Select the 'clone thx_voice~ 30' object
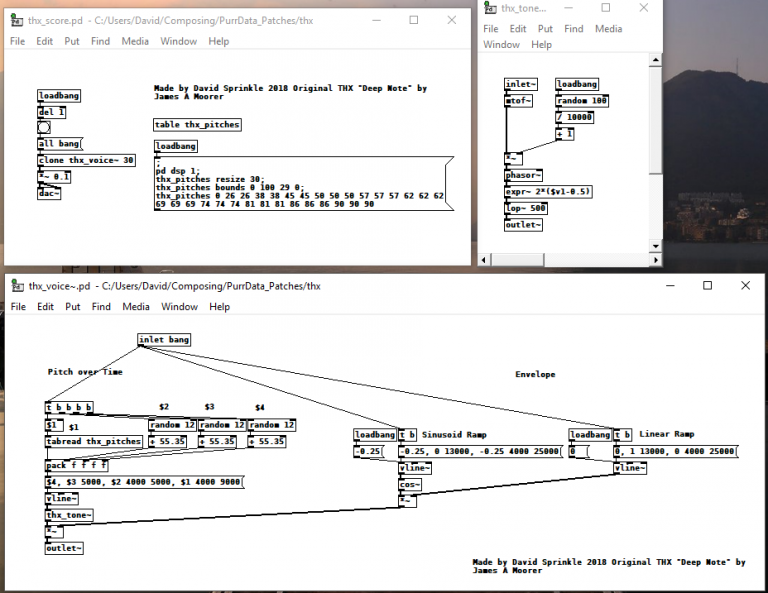Screen dimensions: 768x593 coord(86,160)
